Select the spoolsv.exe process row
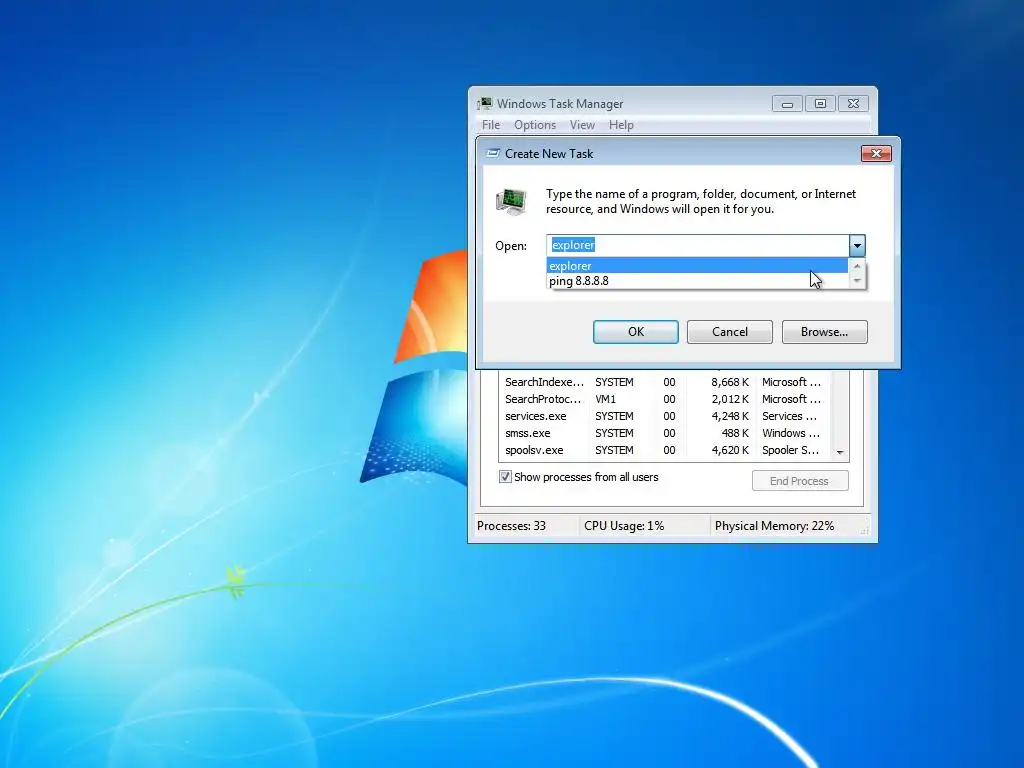This screenshot has width=1024, height=768. click(x=666, y=450)
